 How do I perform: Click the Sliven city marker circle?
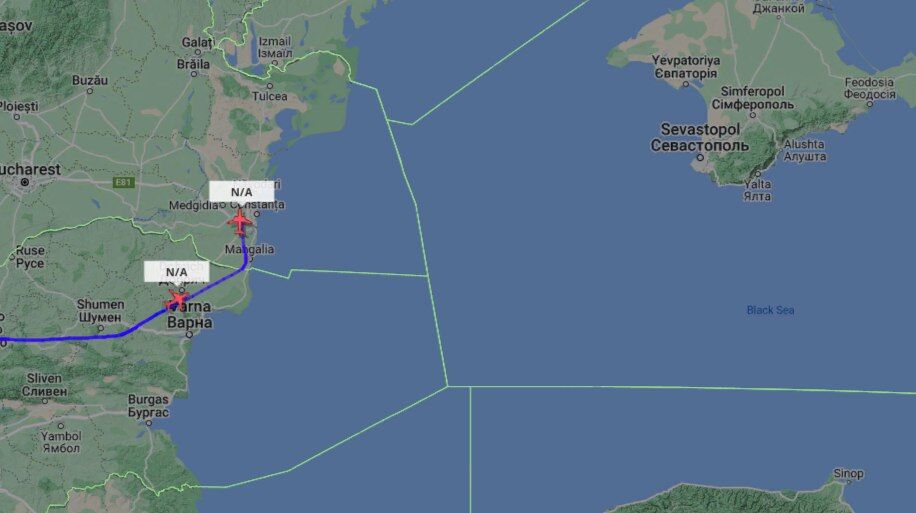(44, 401)
